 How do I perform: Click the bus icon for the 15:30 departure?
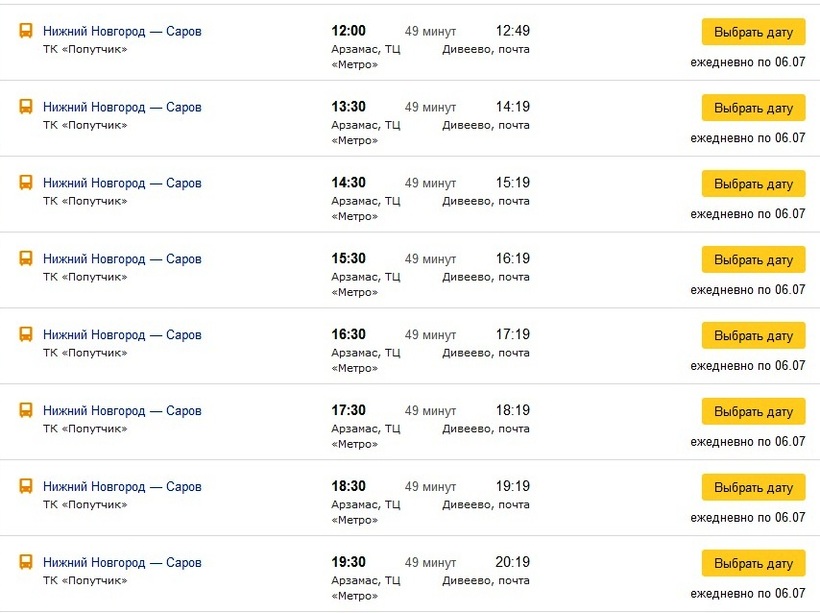point(26,258)
